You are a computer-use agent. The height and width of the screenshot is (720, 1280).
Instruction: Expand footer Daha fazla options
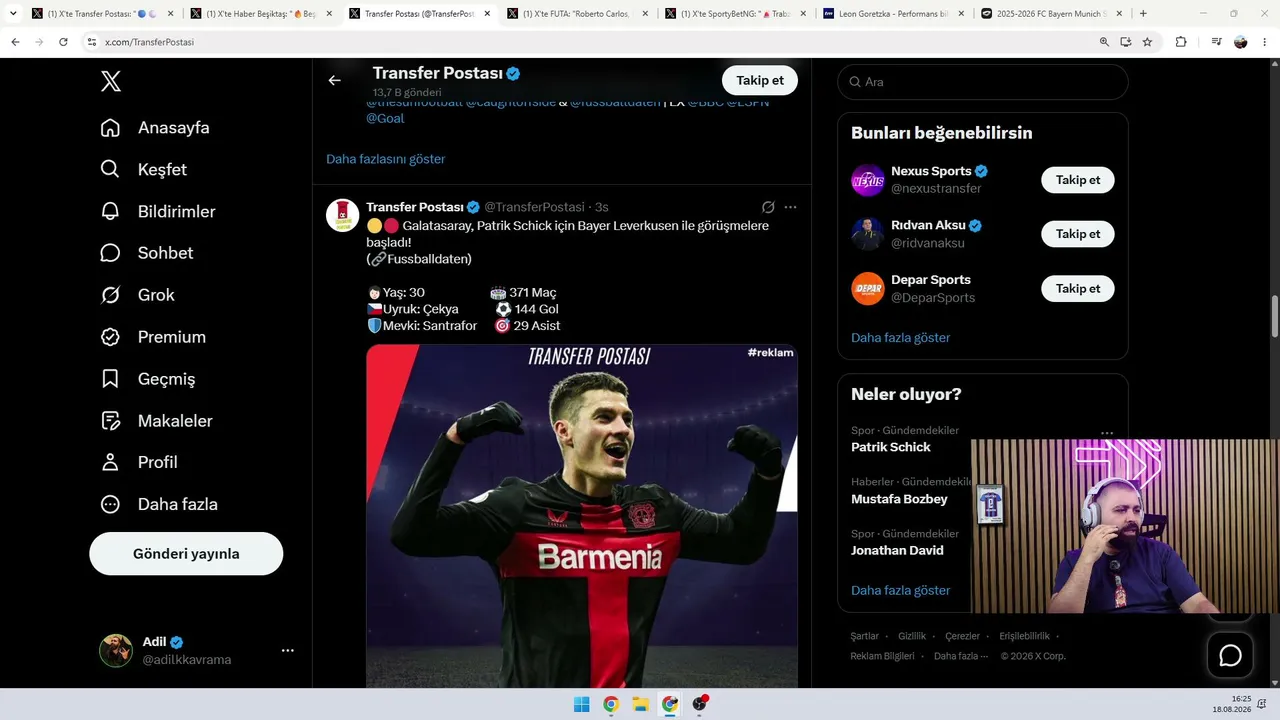(961, 656)
